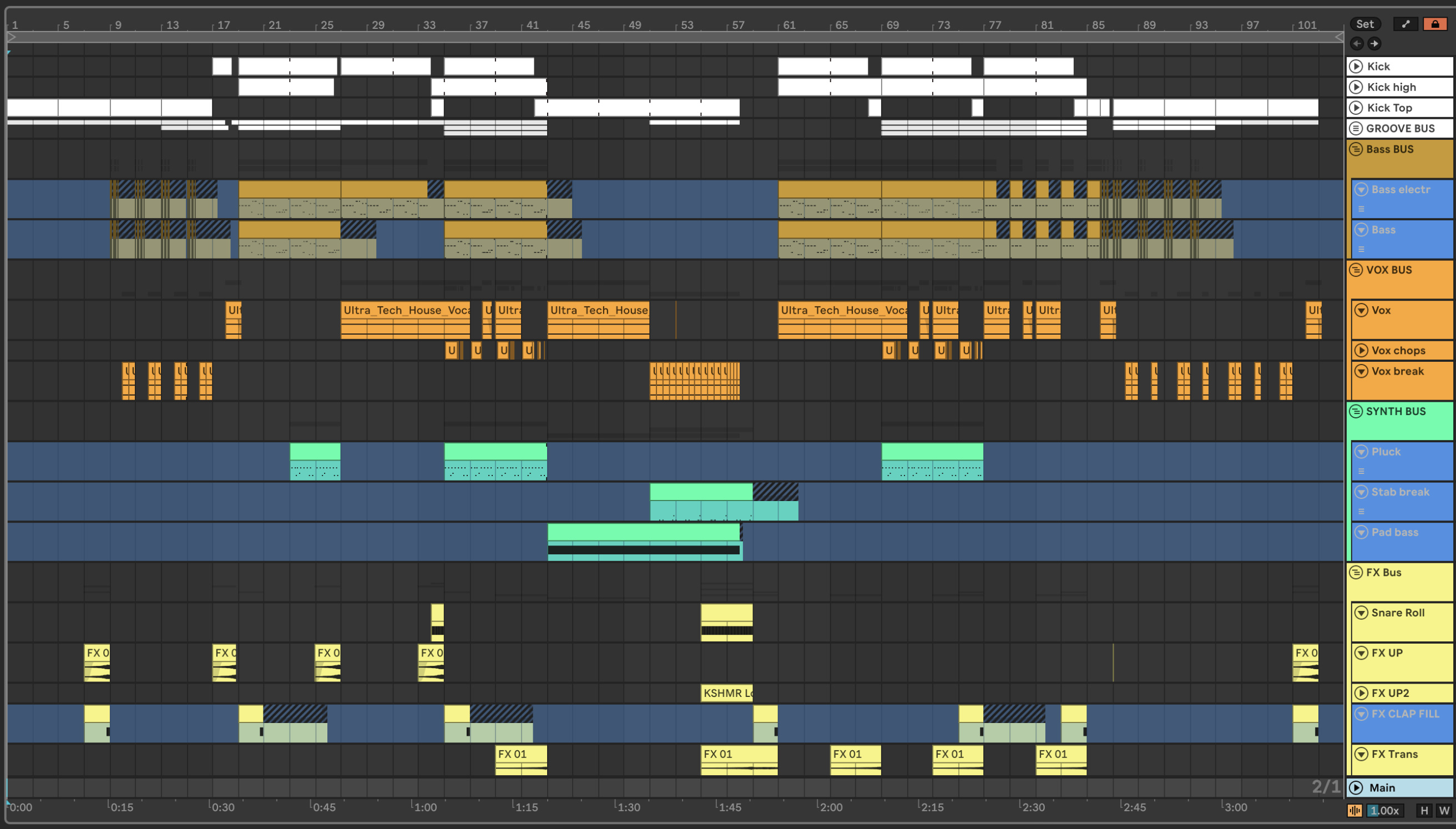Click loop brace start marker

(x=12, y=37)
